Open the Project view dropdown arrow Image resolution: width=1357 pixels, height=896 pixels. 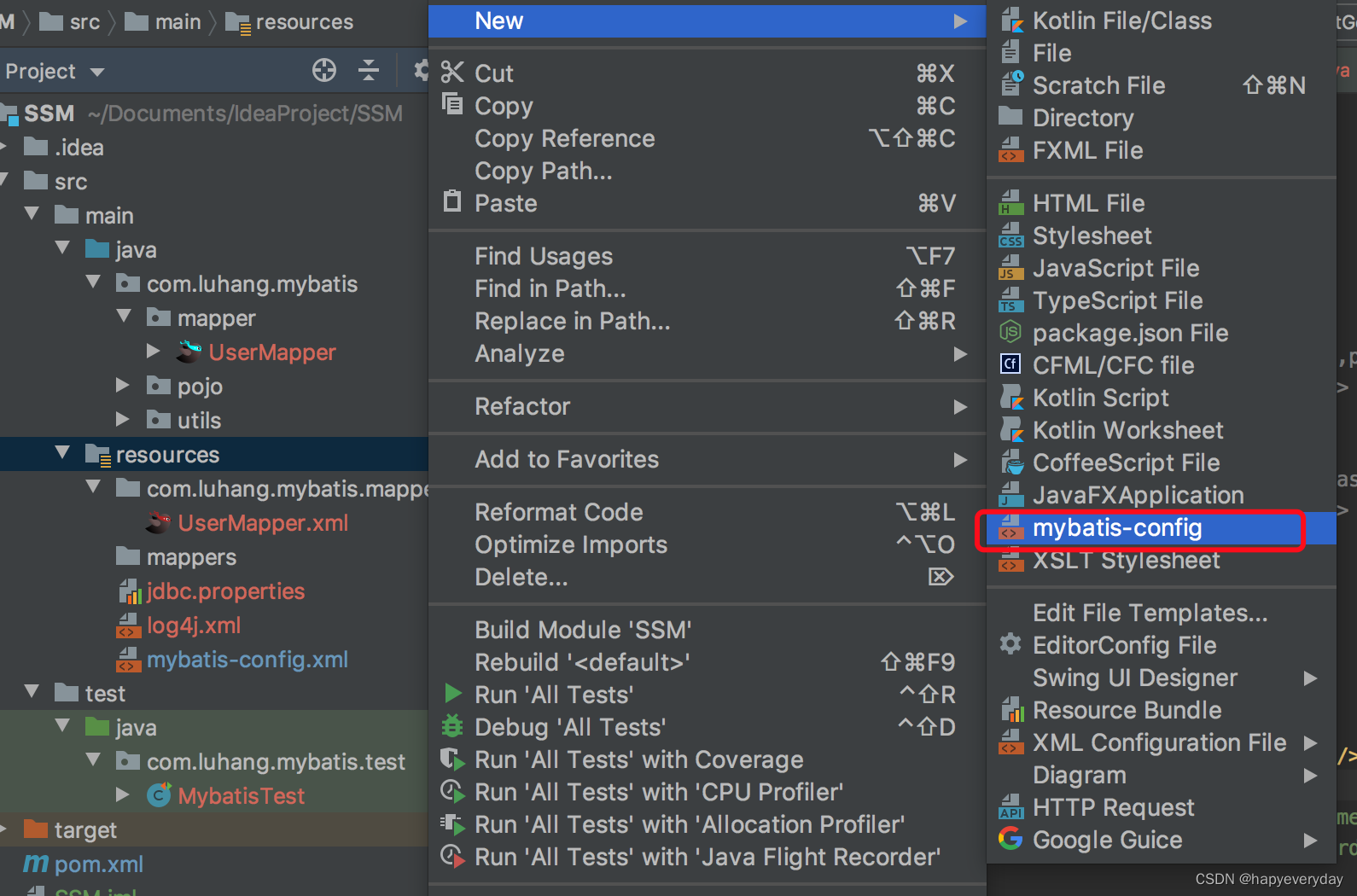pos(97,72)
